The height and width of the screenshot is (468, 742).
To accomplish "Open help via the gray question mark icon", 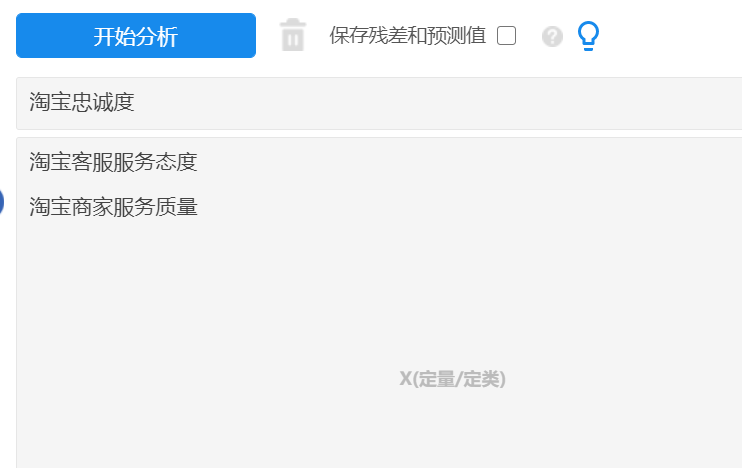I will click(x=552, y=36).
